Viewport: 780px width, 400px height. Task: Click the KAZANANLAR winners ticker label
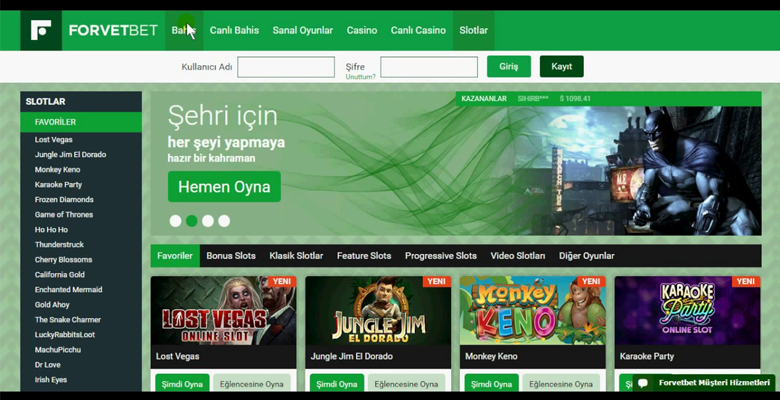point(484,99)
